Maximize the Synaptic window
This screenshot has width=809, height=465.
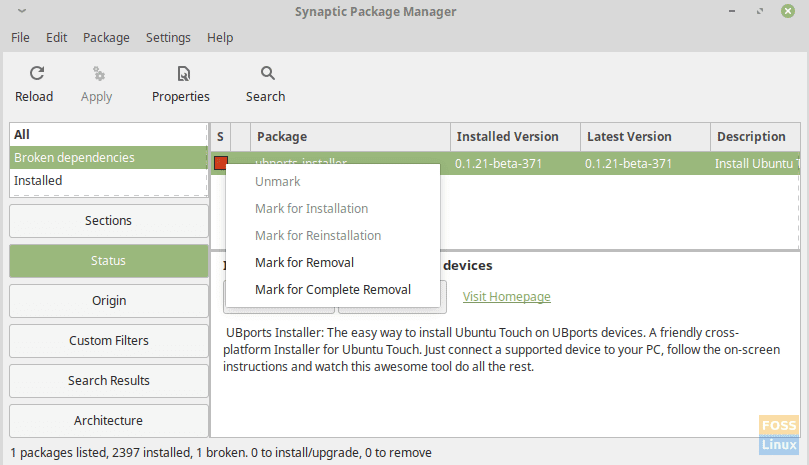click(x=759, y=11)
